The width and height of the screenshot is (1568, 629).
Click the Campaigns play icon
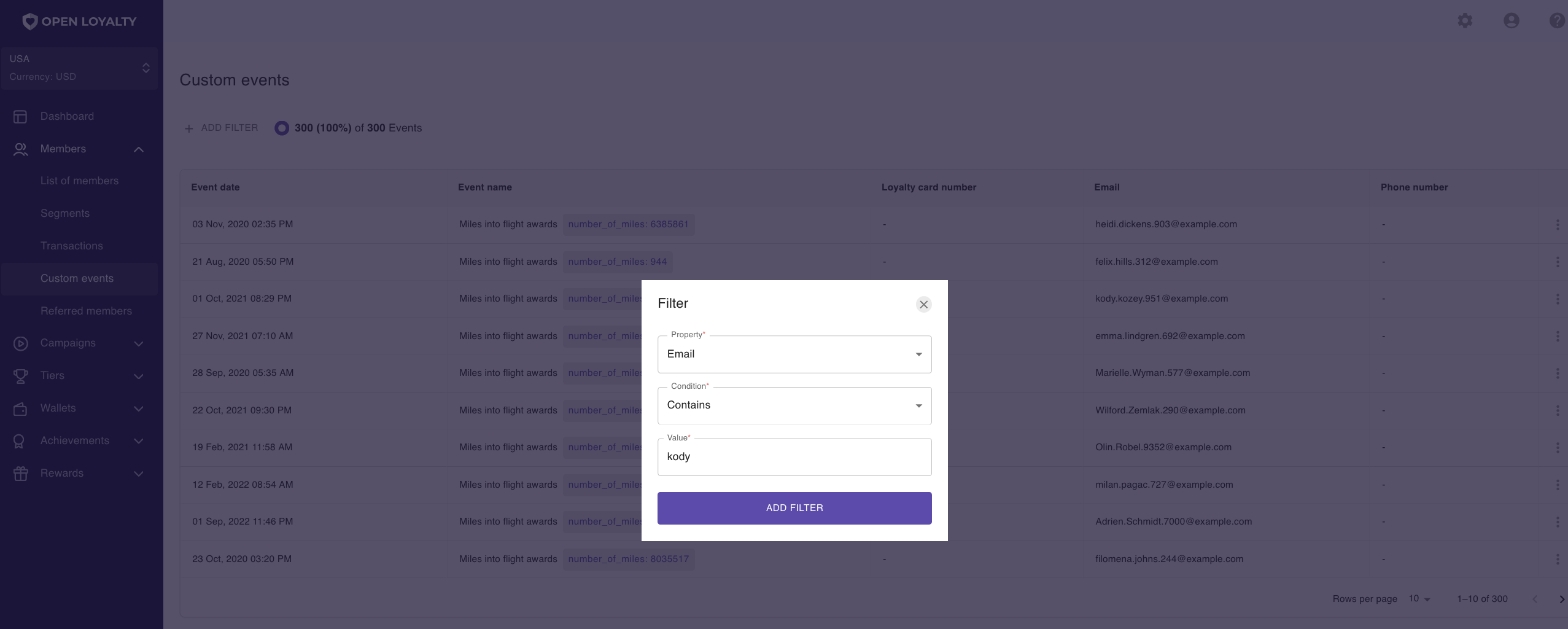tap(20, 343)
